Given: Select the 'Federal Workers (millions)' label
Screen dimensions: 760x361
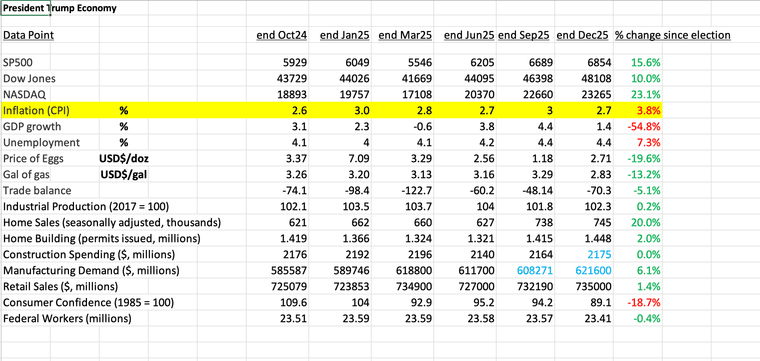Looking at the screenshot, I should coord(67,318).
